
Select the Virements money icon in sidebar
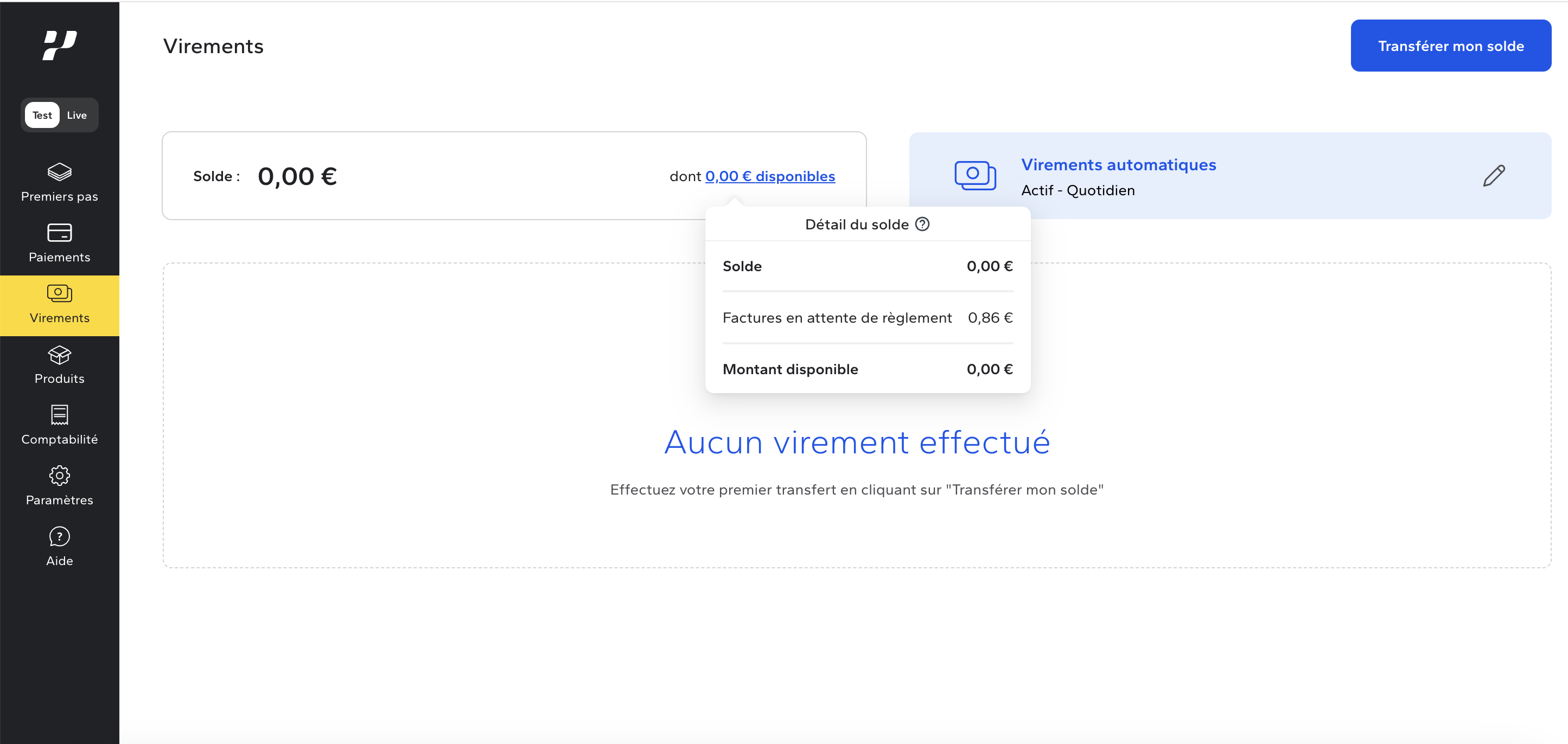click(60, 293)
